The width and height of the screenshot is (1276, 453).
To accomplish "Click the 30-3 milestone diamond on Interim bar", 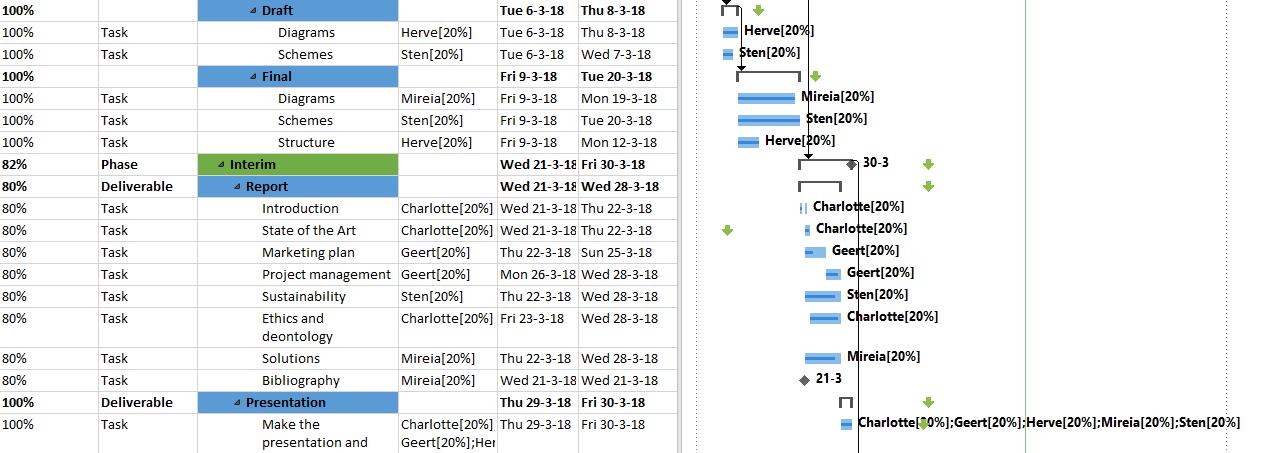I will (851, 164).
